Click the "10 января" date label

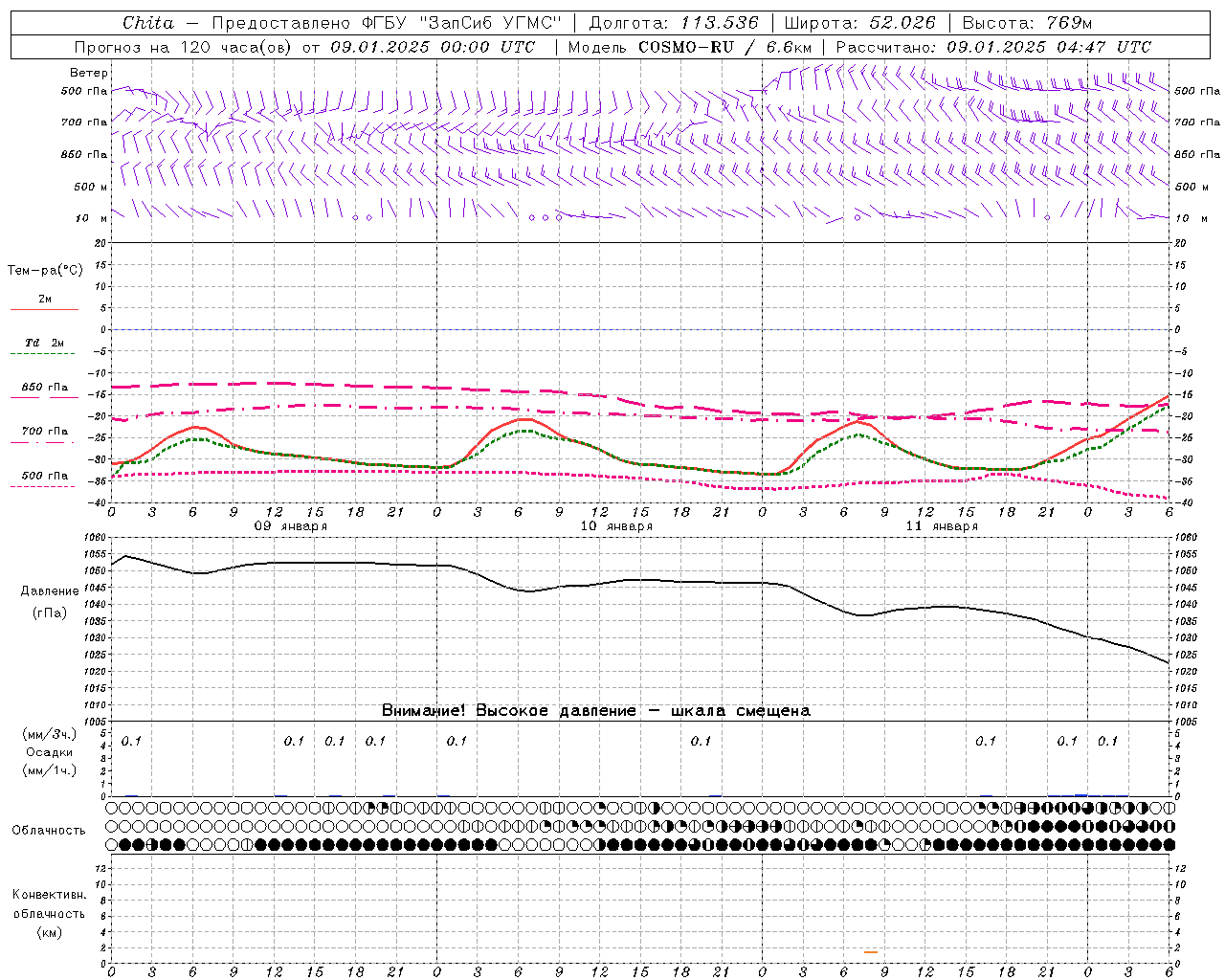pos(616,526)
